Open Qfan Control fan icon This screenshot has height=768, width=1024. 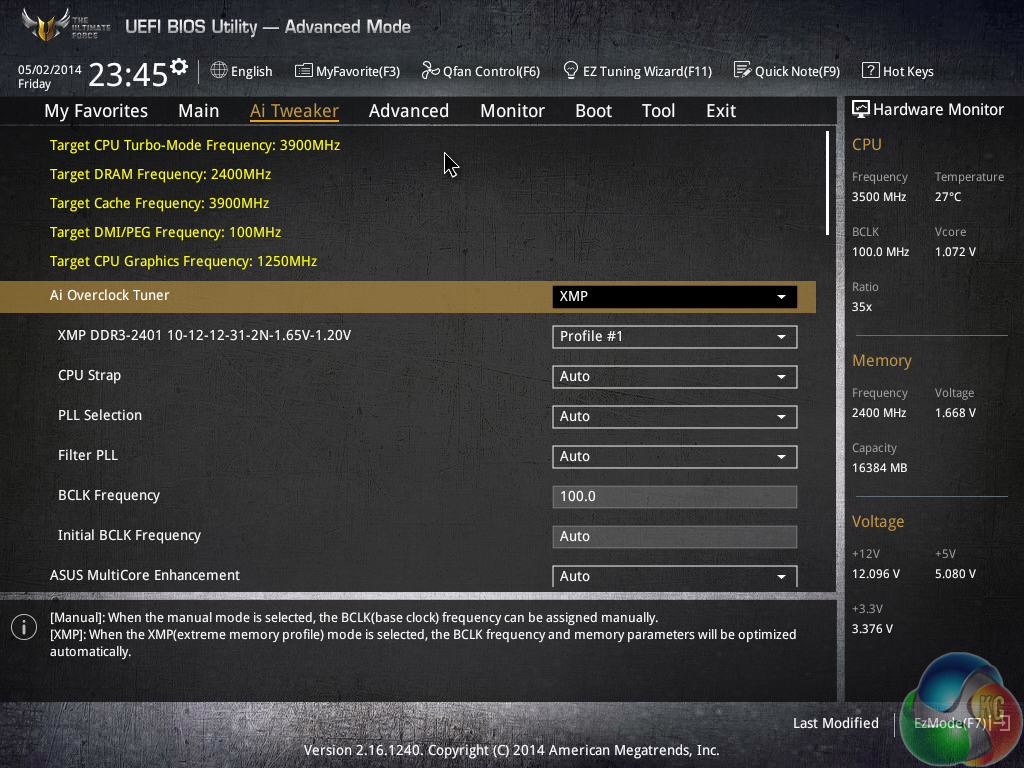[x=430, y=71]
